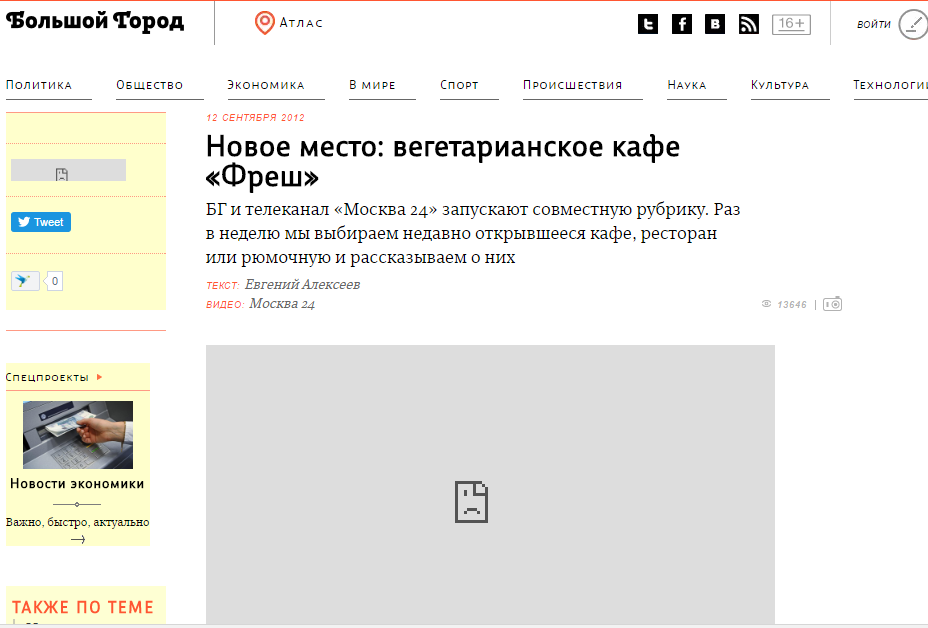Image resolution: width=928 pixels, height=628 pixels.
Task: Open the ATM cash thumbnail image
Action: [x=78, y=435]
